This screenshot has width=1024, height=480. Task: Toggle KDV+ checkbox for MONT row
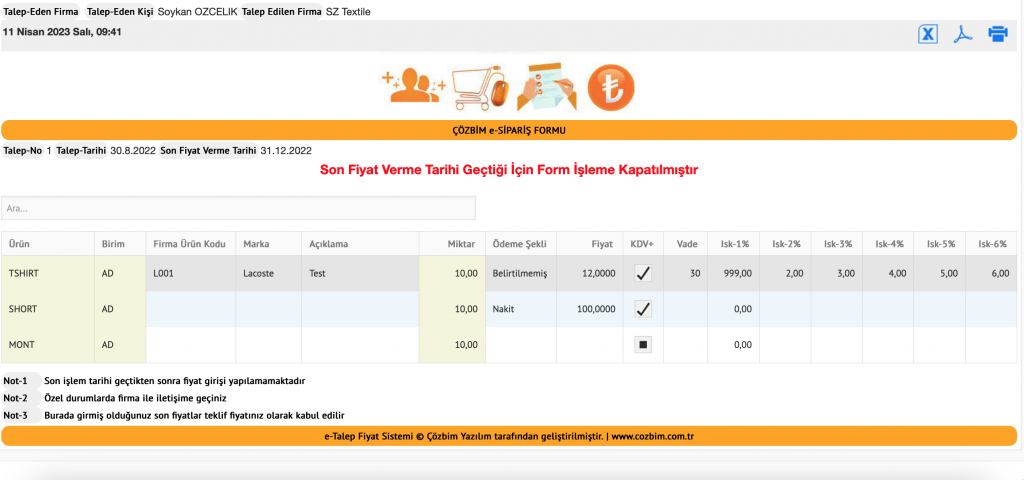(x=643, y=345)
